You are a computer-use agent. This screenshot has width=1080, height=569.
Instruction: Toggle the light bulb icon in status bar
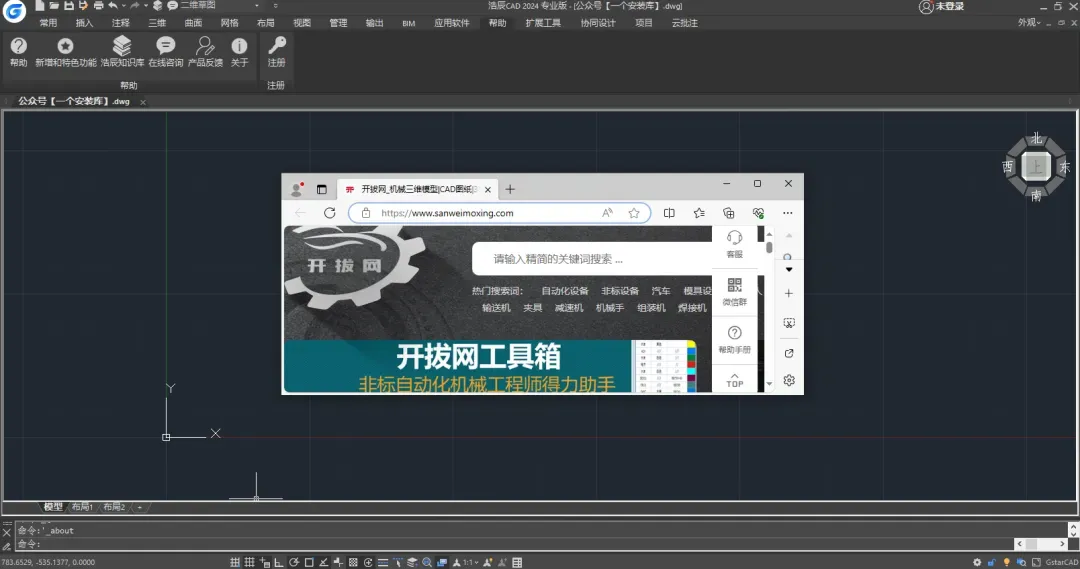(1006, 563)
